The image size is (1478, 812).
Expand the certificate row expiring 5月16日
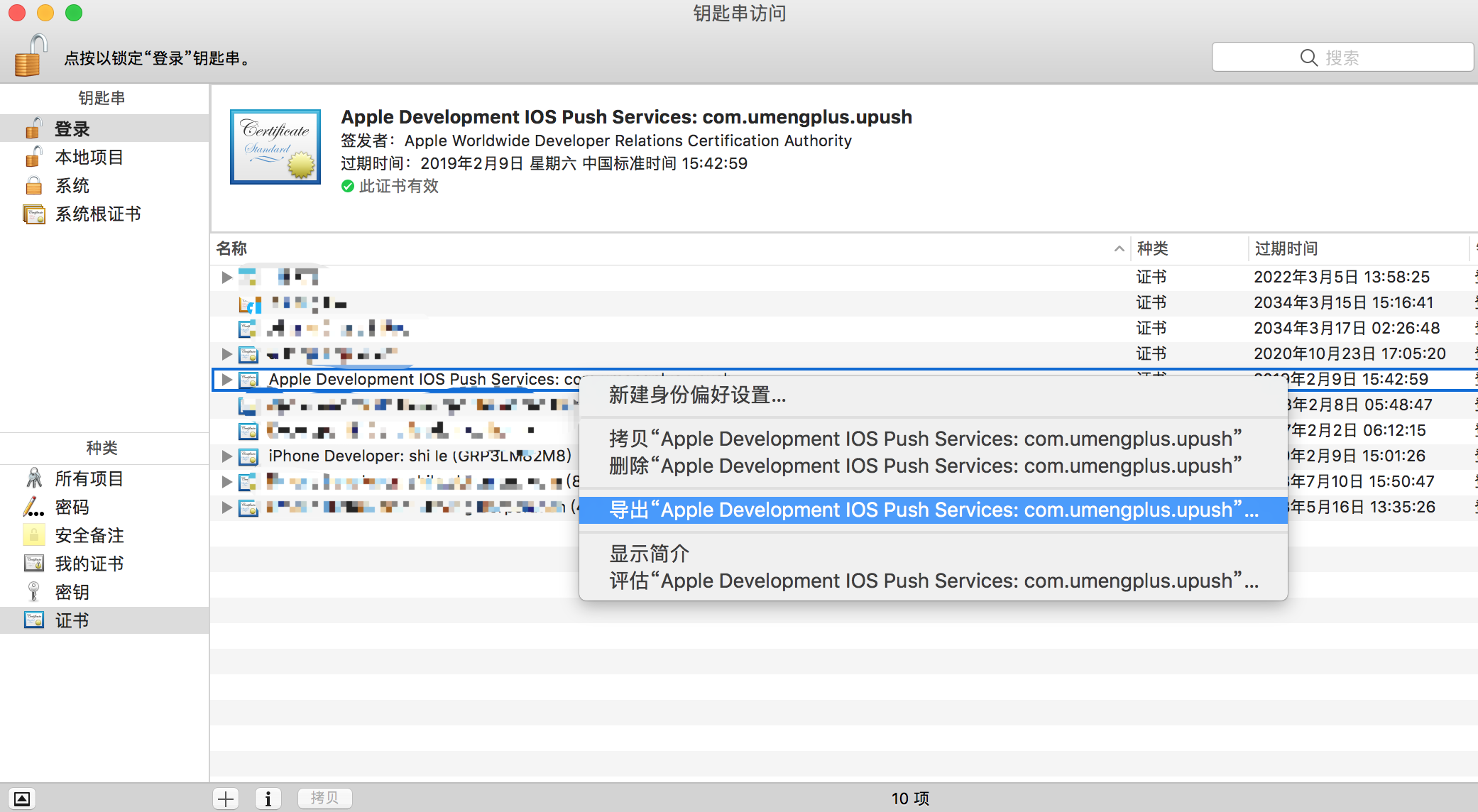point(226,507)
